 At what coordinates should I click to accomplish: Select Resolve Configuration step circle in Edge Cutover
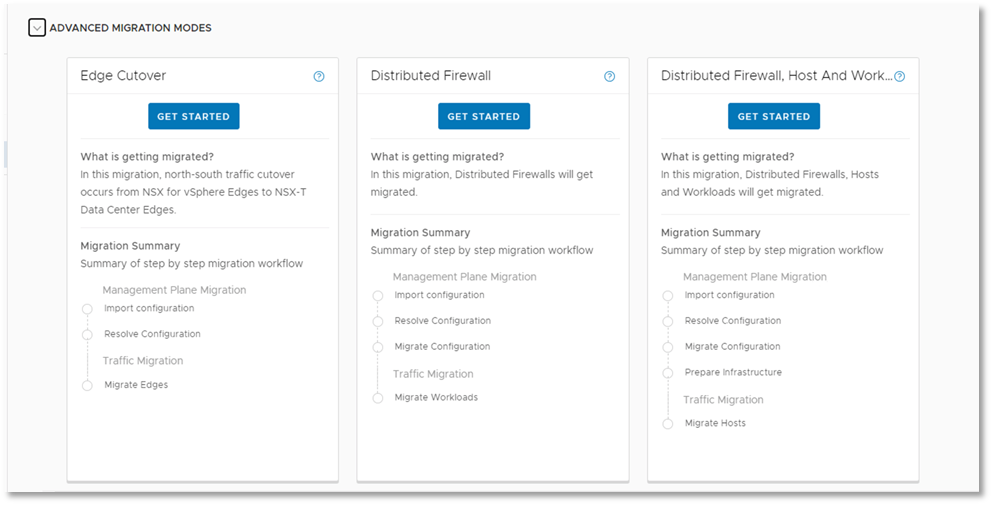[87, 334]
